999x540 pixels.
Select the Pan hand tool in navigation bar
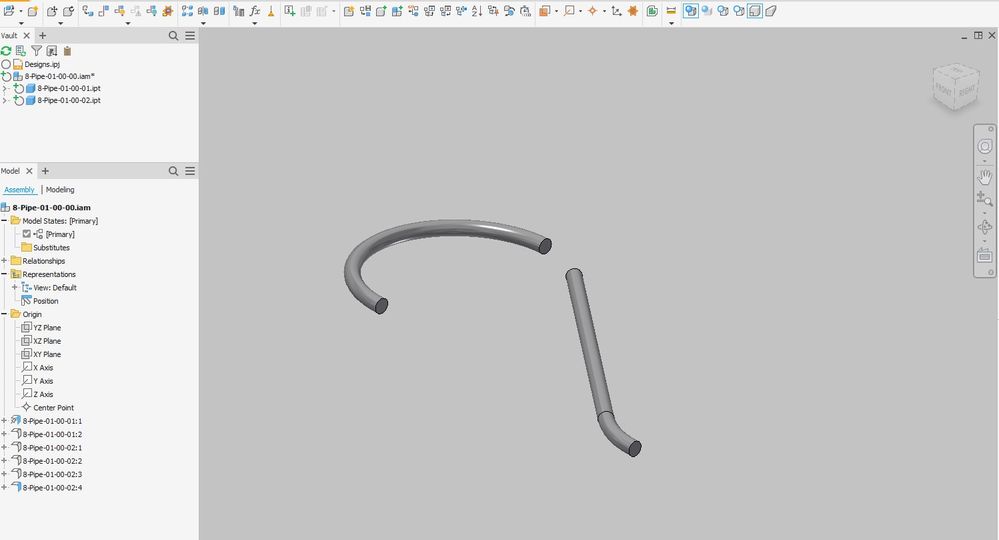click(984, 176)
